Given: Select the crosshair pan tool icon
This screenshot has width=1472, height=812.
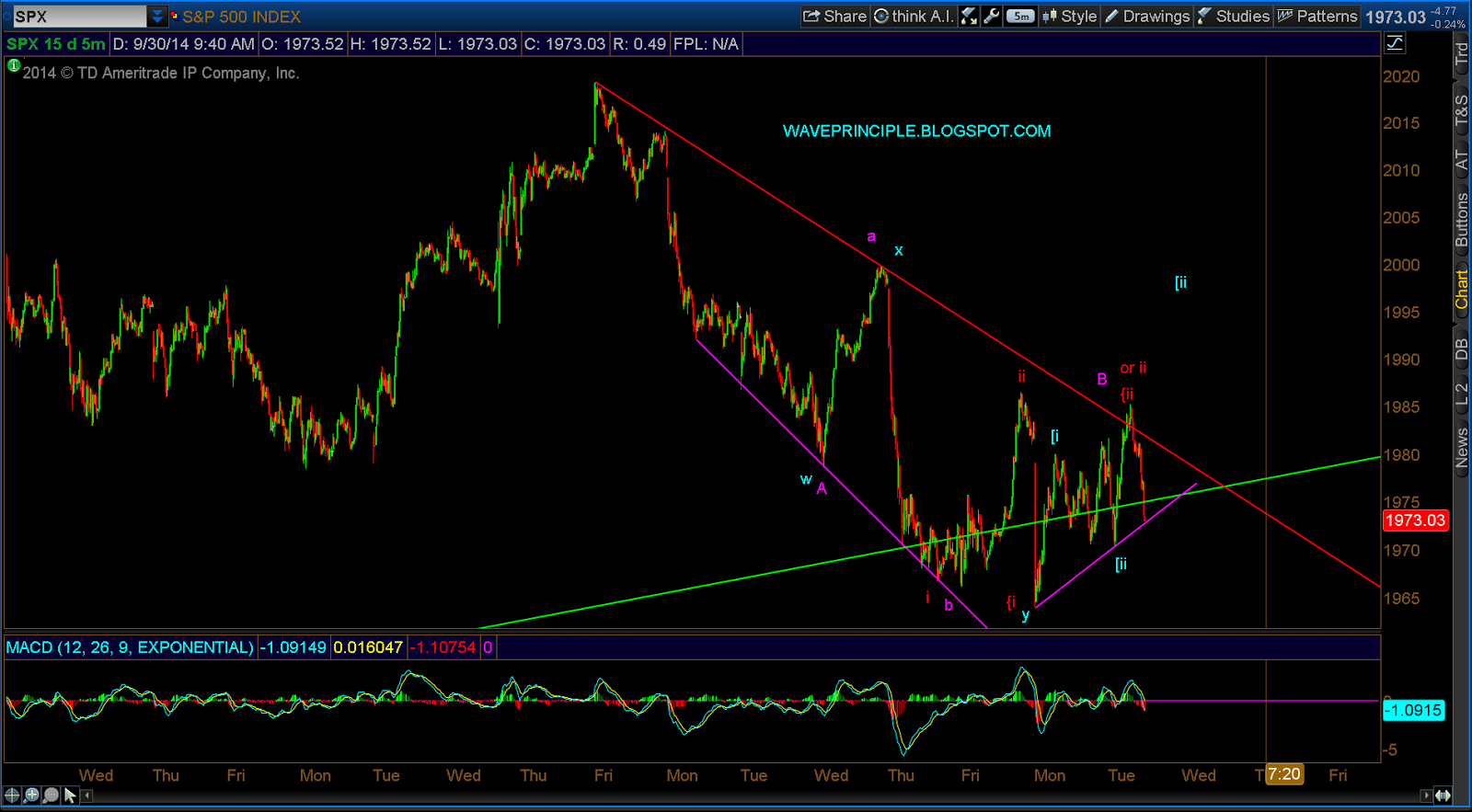Looking at the screenshot, I should [x=12, y=795].
